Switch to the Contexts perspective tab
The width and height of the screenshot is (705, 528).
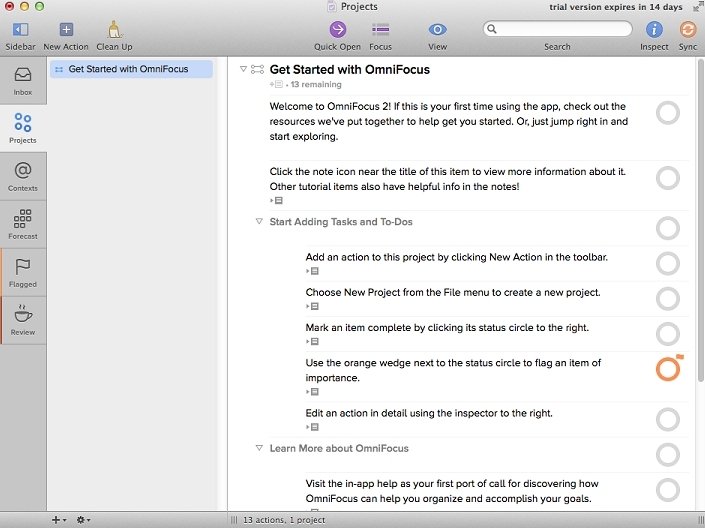23,176
